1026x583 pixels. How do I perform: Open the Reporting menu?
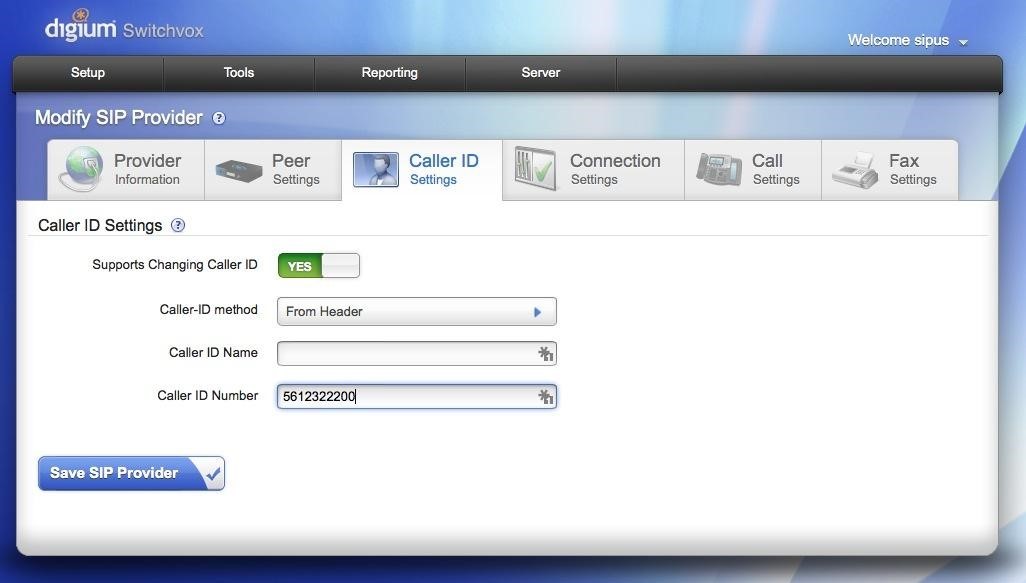(389, 73)
